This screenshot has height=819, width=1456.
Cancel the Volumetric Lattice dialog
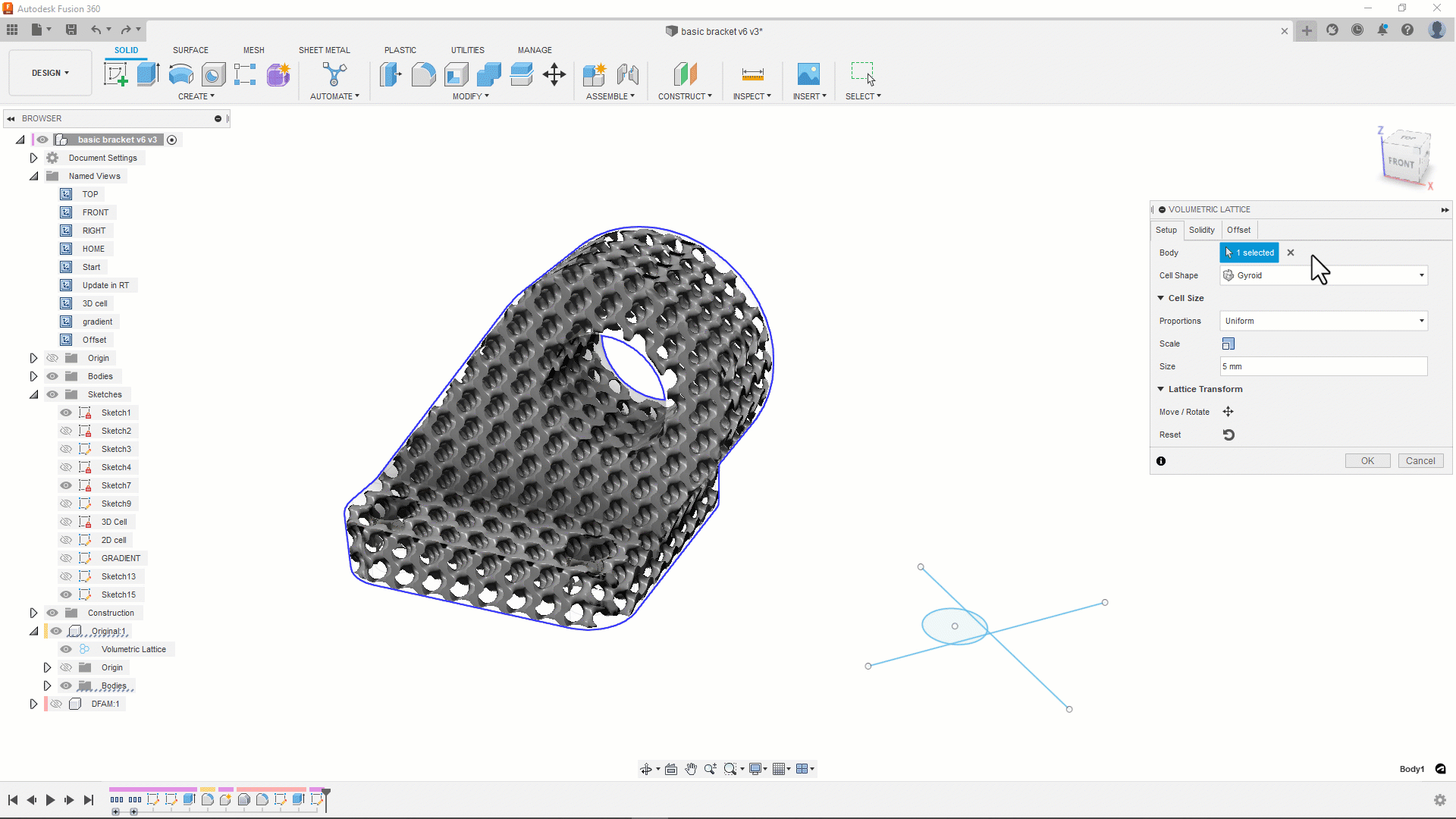tap(1420, 461)
